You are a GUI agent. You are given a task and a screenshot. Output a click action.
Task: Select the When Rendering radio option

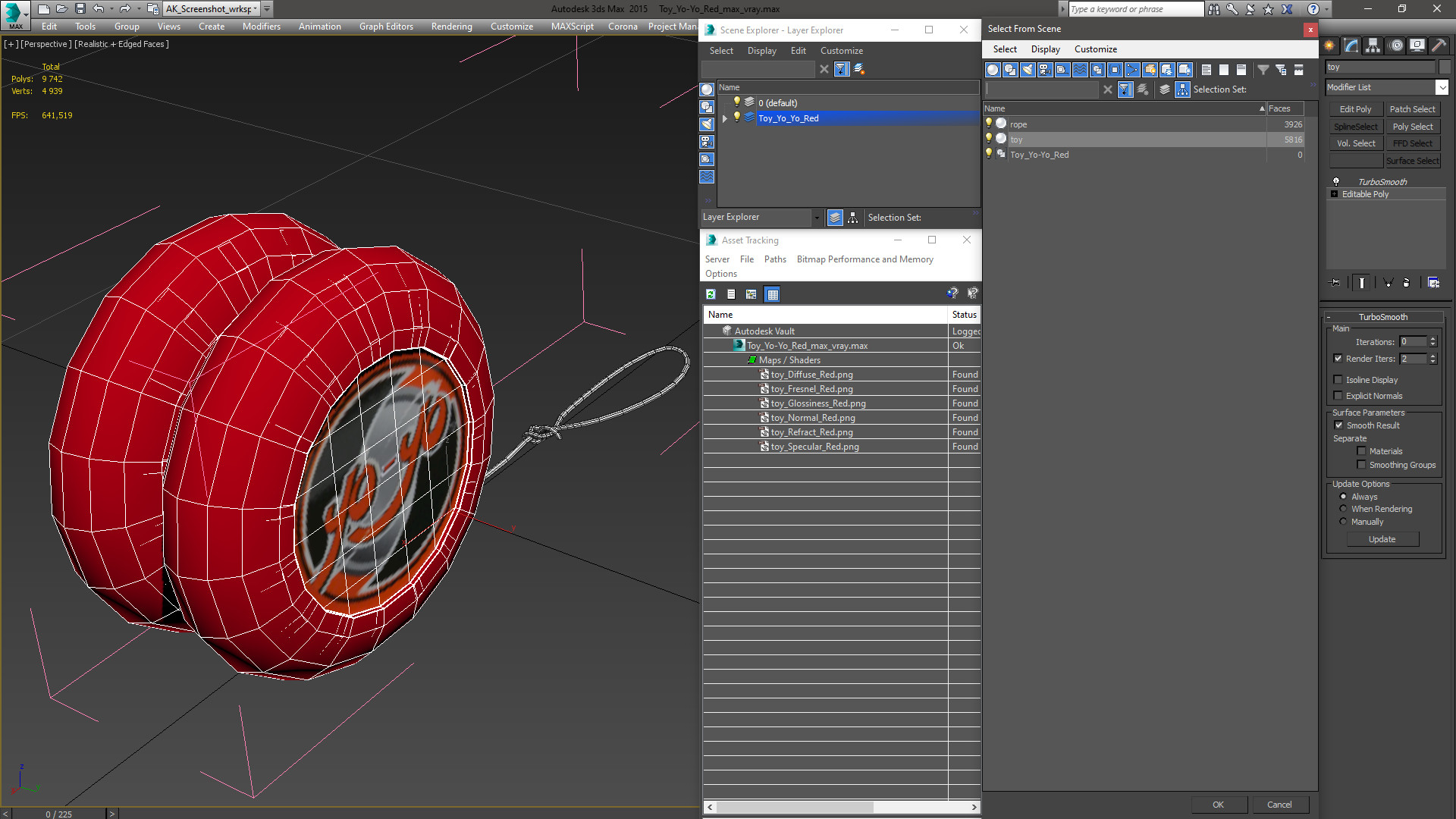coord(1343,509)
